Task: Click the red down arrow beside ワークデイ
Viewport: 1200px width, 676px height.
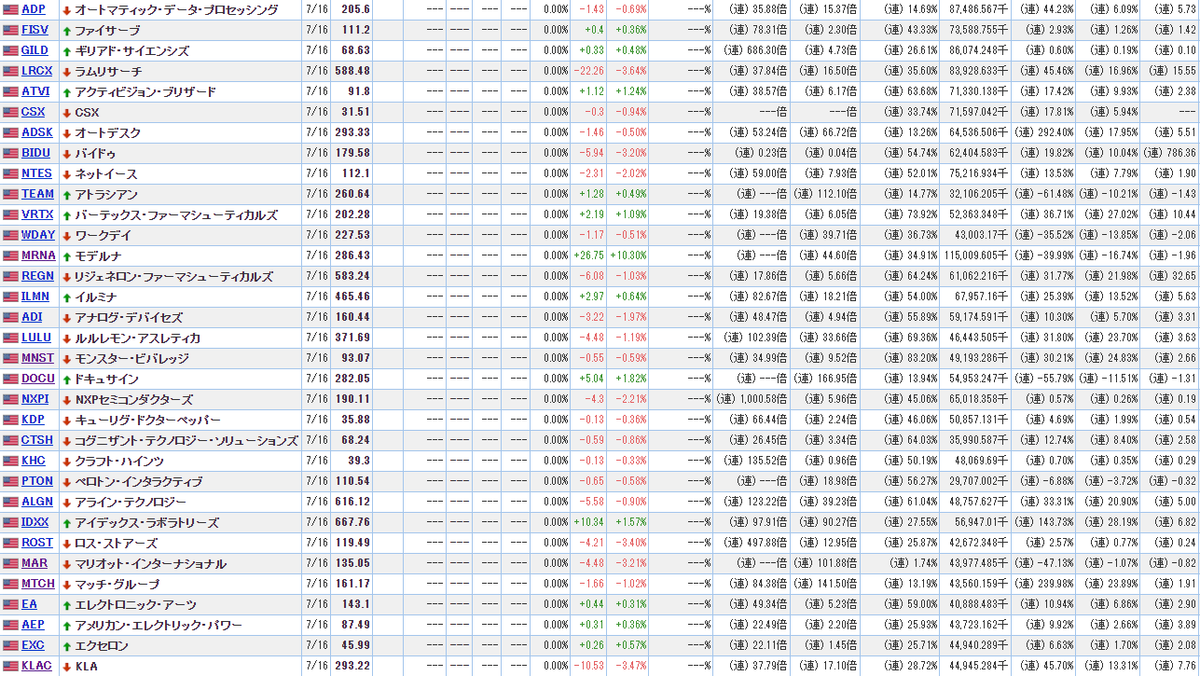Action: click(67, 235)
